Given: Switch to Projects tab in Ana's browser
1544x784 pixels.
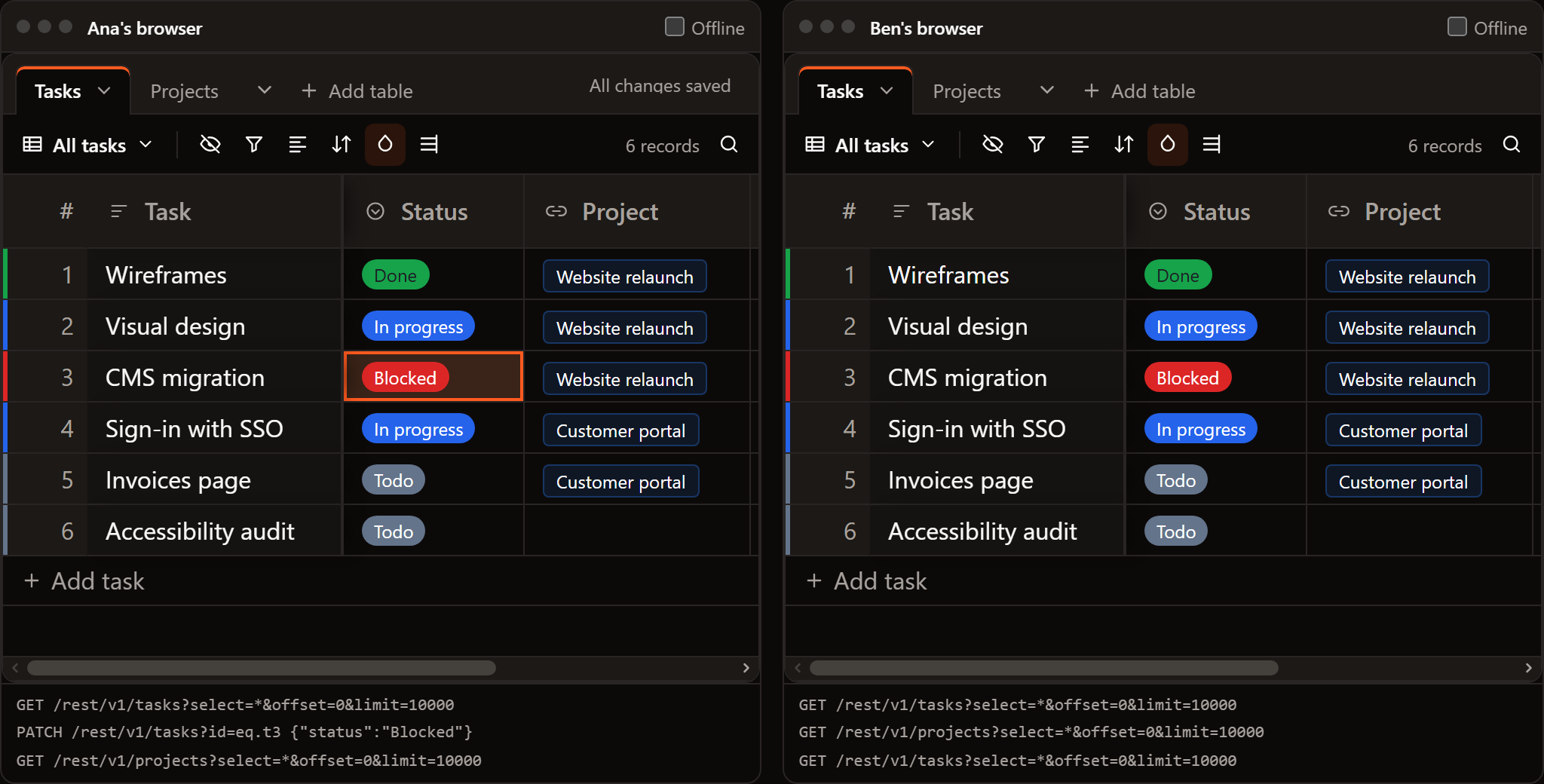Looking at the screenshot, I should pos(185,91).
